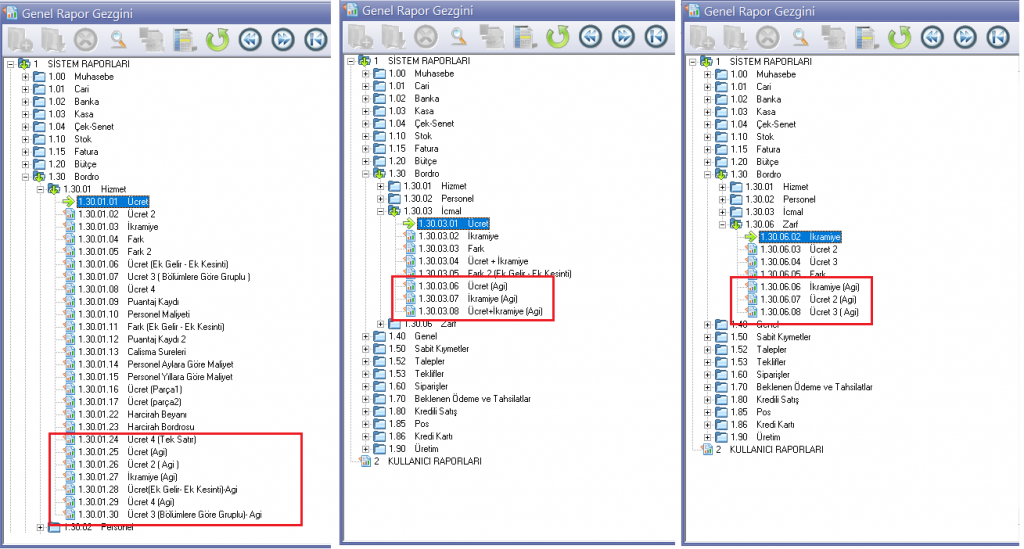Click the rewind double-arrow icon in middle panel
Screen dimensions: 1024x549
click(591, 38)
